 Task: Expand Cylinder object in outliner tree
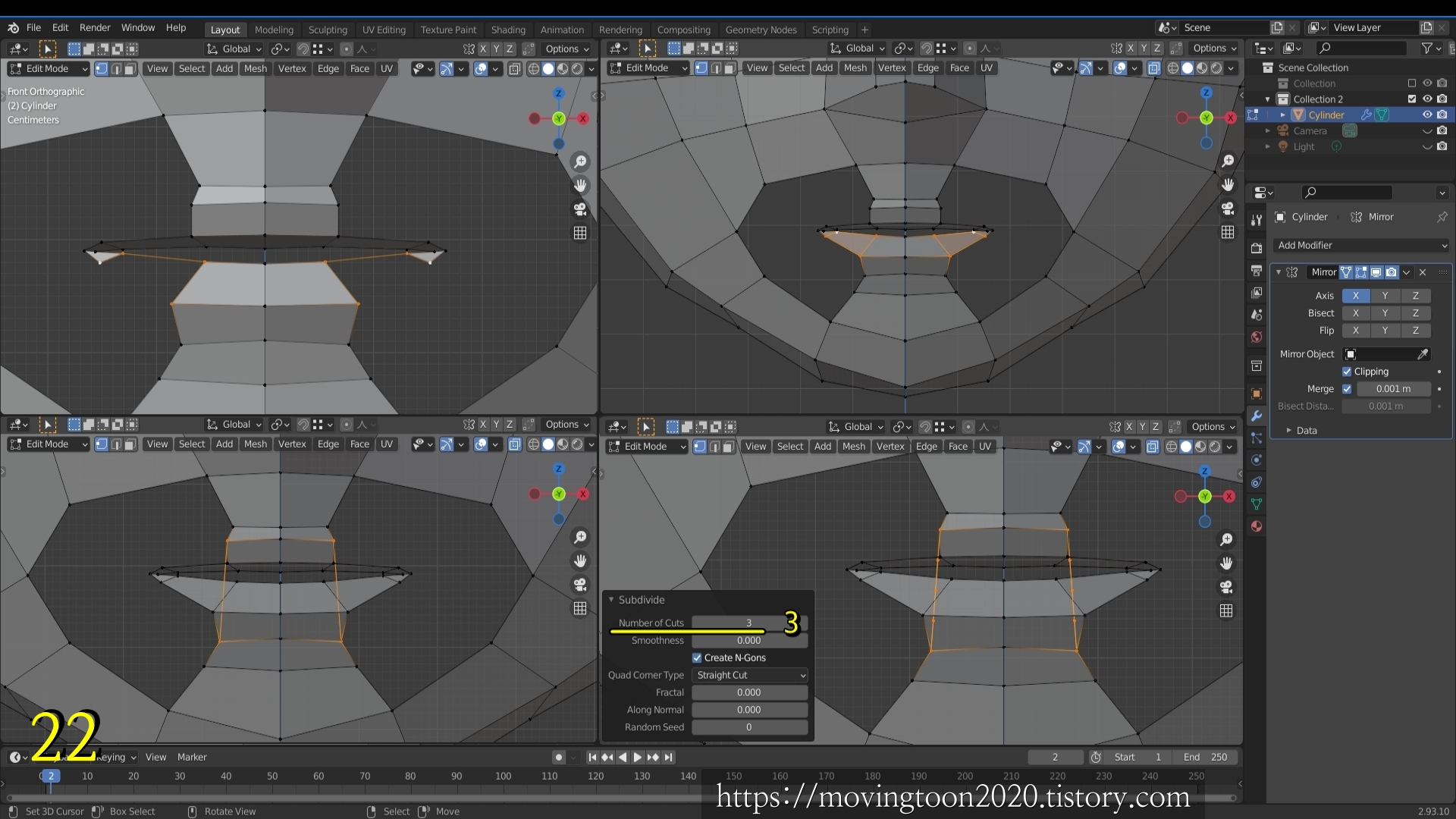pos(1283,115)
